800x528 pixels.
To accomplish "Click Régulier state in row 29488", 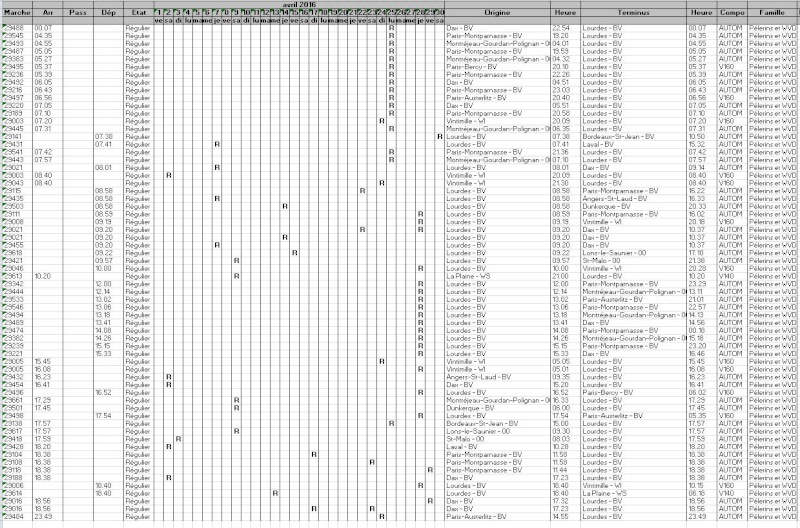I will click(x=138, y=28).
